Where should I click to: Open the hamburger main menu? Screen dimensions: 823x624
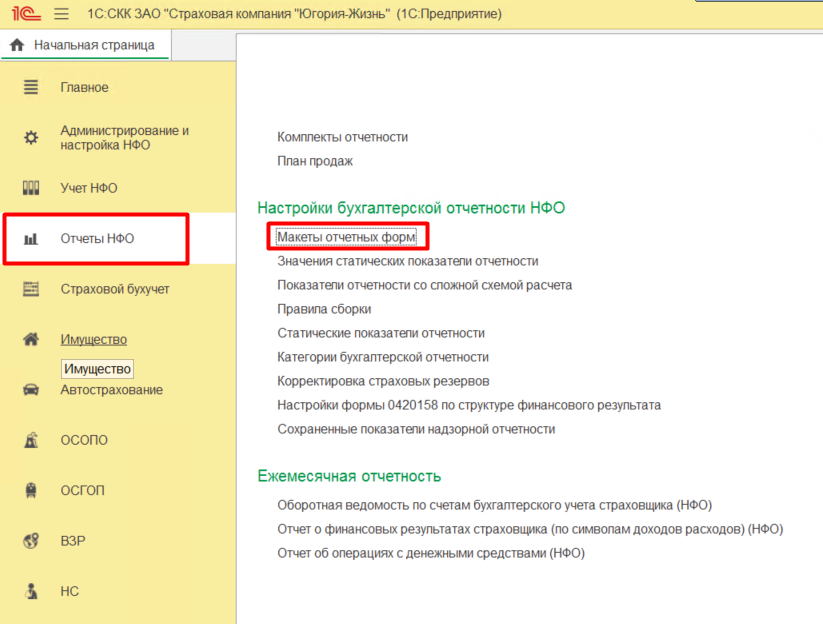point(61,14)
